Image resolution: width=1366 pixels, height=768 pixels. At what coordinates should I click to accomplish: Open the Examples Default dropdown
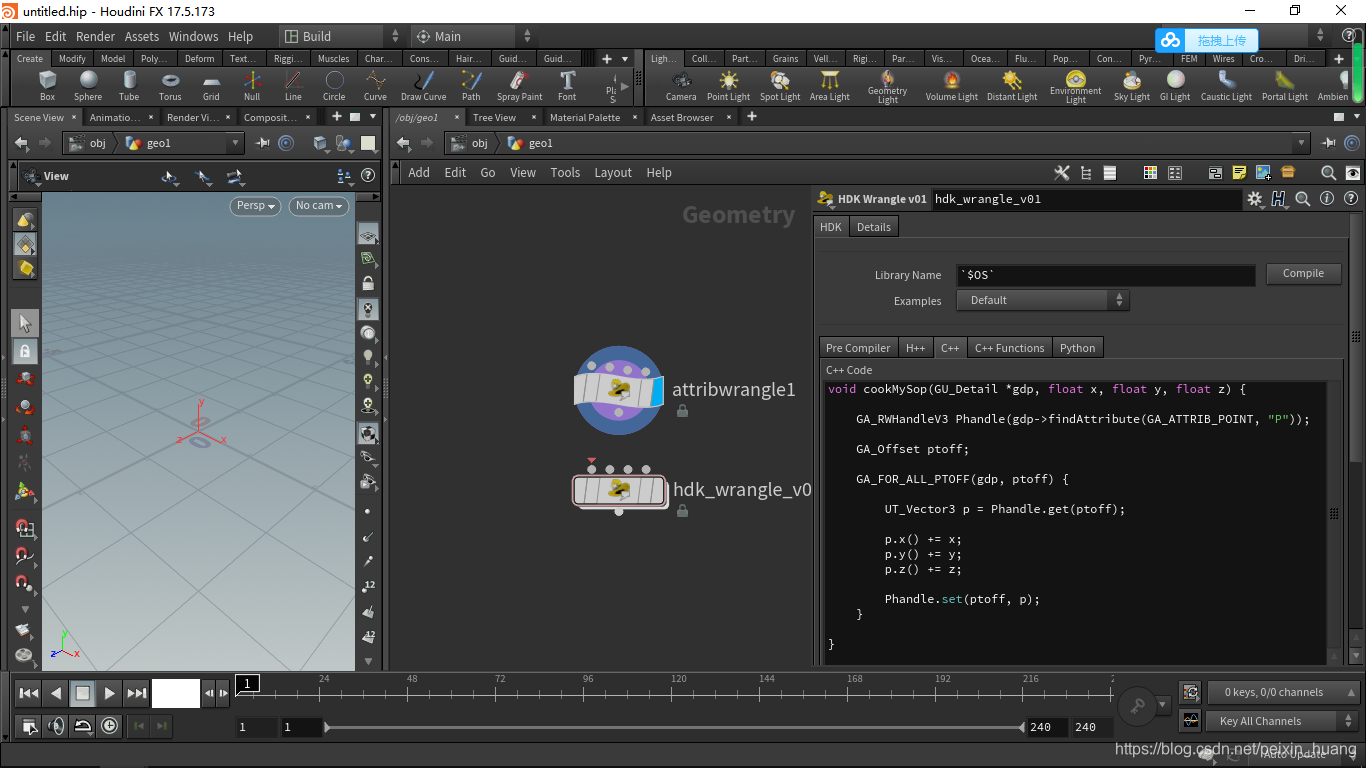(1043, 300)
